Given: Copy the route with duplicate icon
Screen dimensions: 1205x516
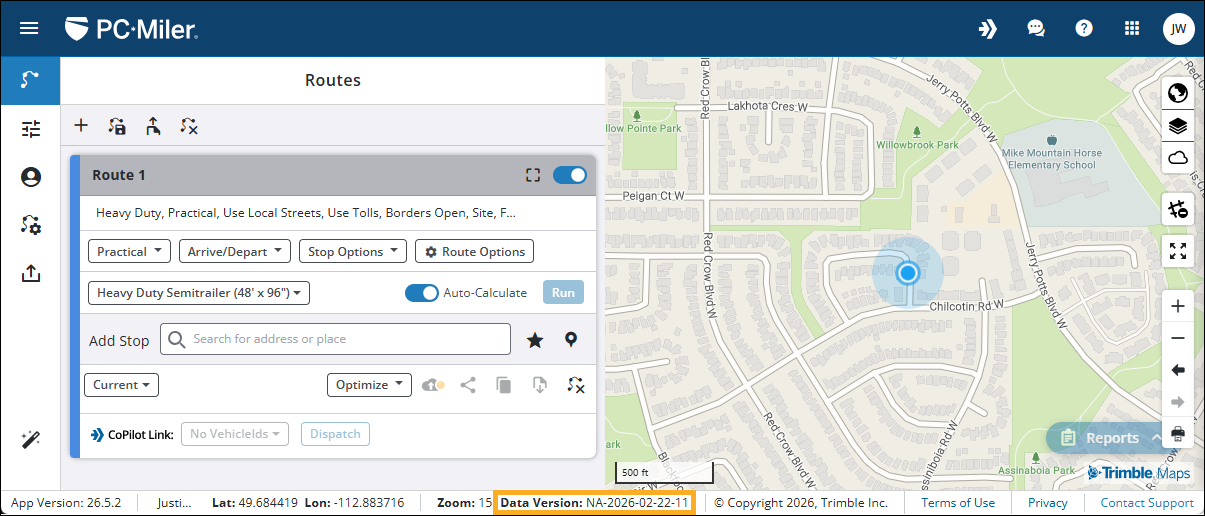Looking at the screenshot, I should (x=504, y=385).
